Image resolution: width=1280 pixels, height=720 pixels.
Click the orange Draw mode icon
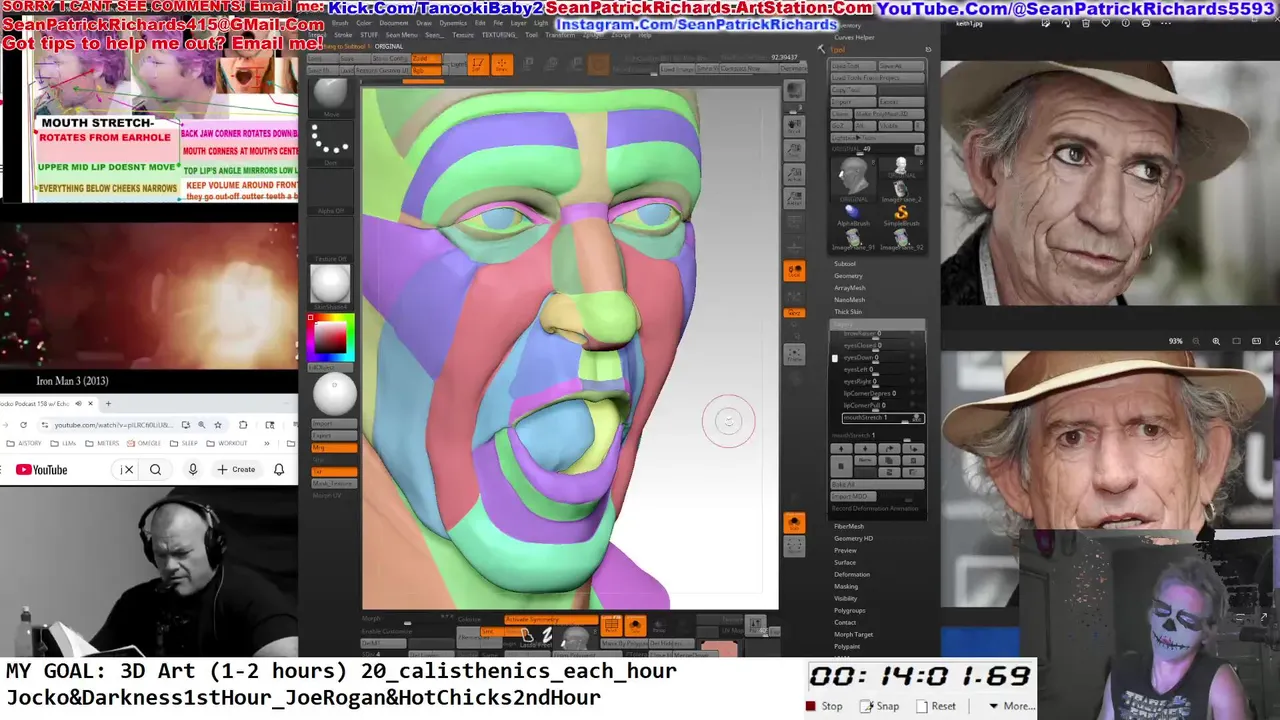pos(502,65)
